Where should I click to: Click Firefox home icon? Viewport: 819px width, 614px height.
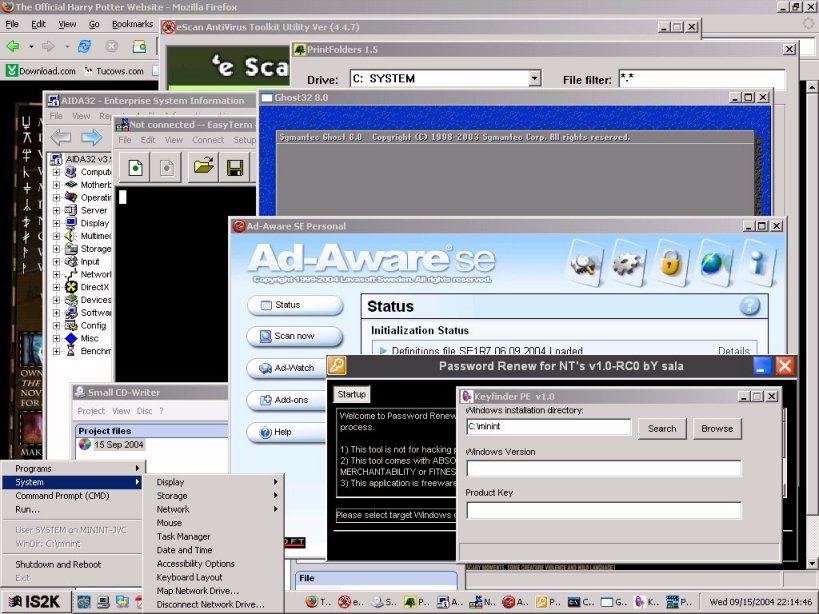tap(139, 46)
